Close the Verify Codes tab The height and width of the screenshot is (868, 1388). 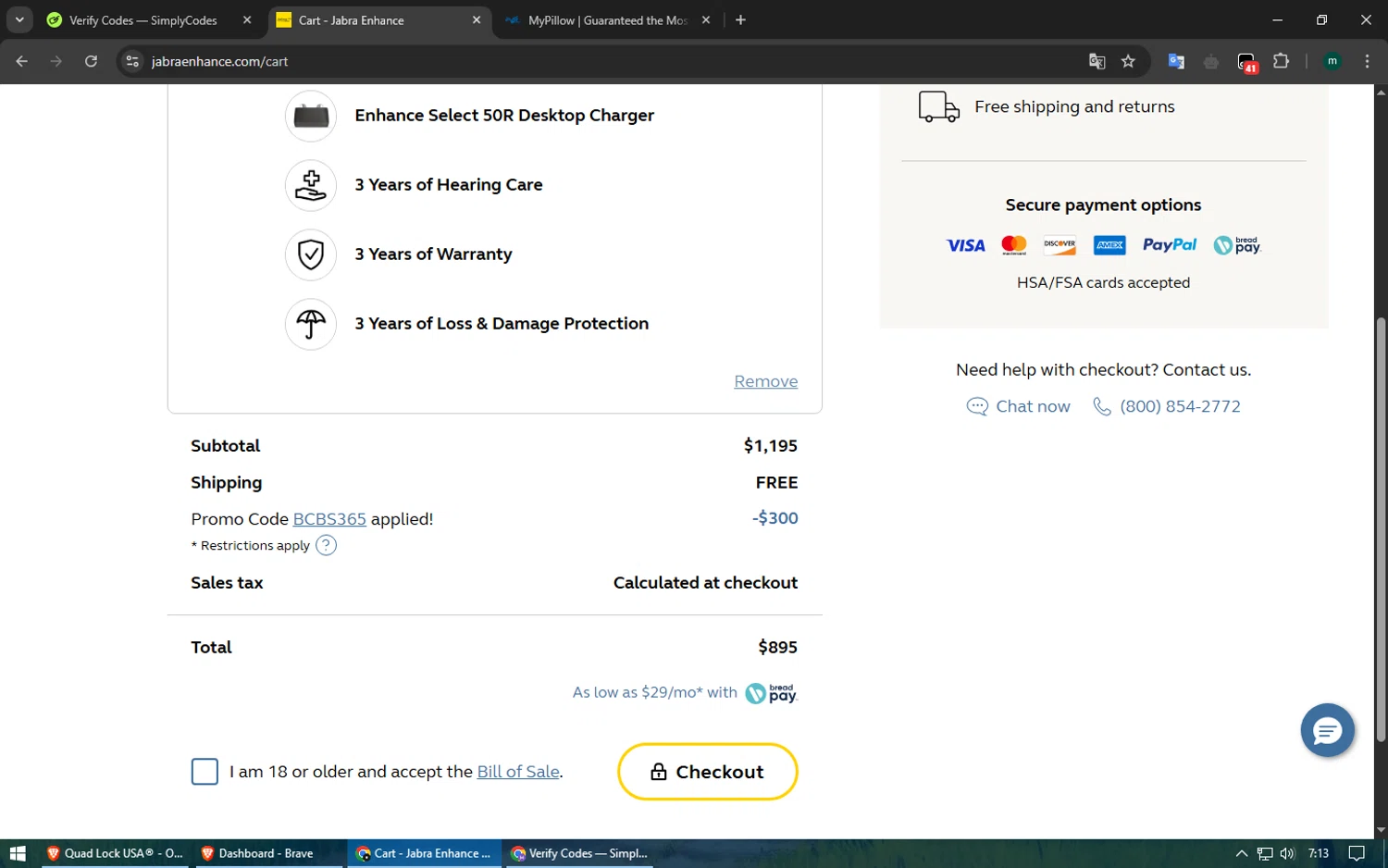tap(247, 20)
